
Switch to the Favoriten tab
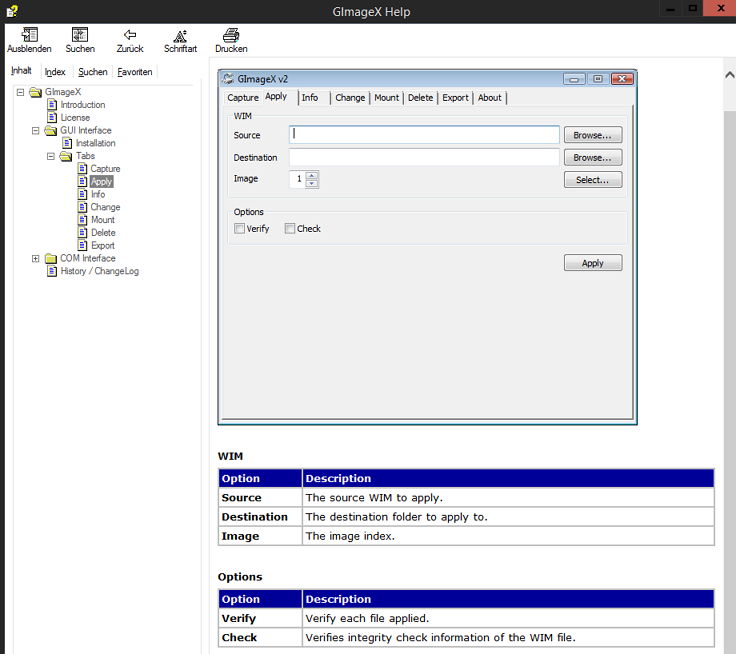tap(135, 72)
